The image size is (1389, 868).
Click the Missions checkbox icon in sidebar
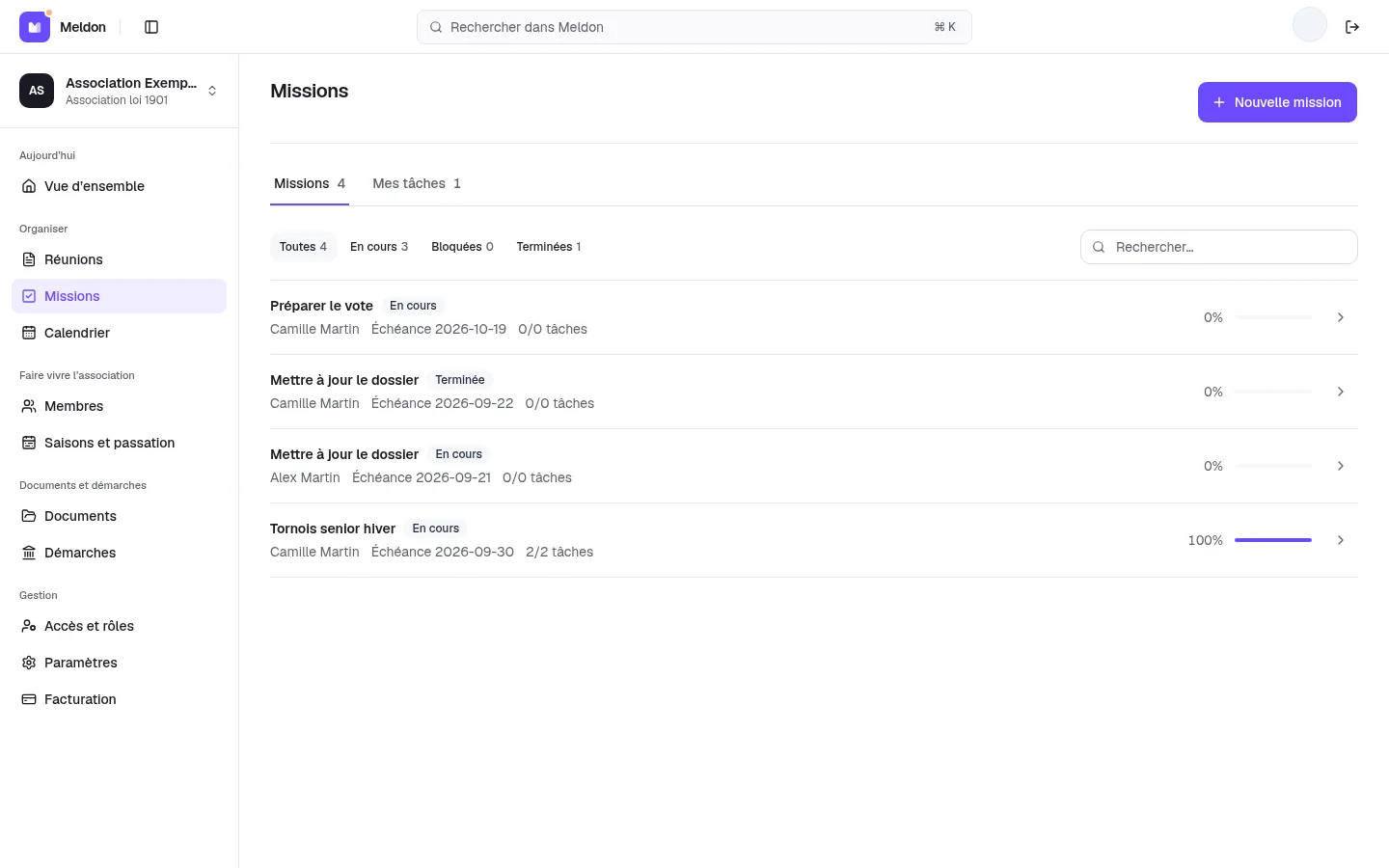[x=29, y=296]
